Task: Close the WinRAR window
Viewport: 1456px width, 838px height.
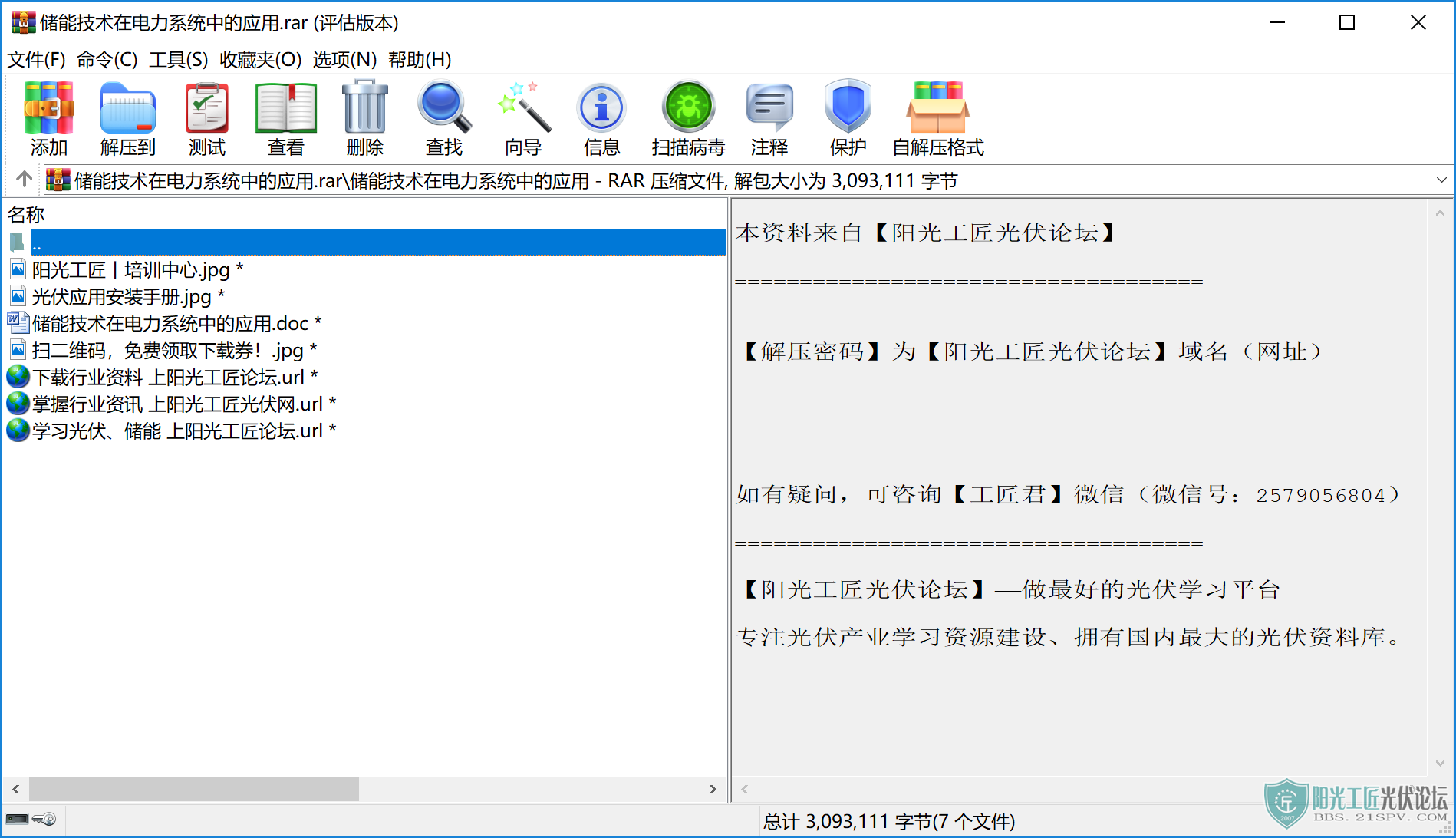Action: tap(1418, 22)
